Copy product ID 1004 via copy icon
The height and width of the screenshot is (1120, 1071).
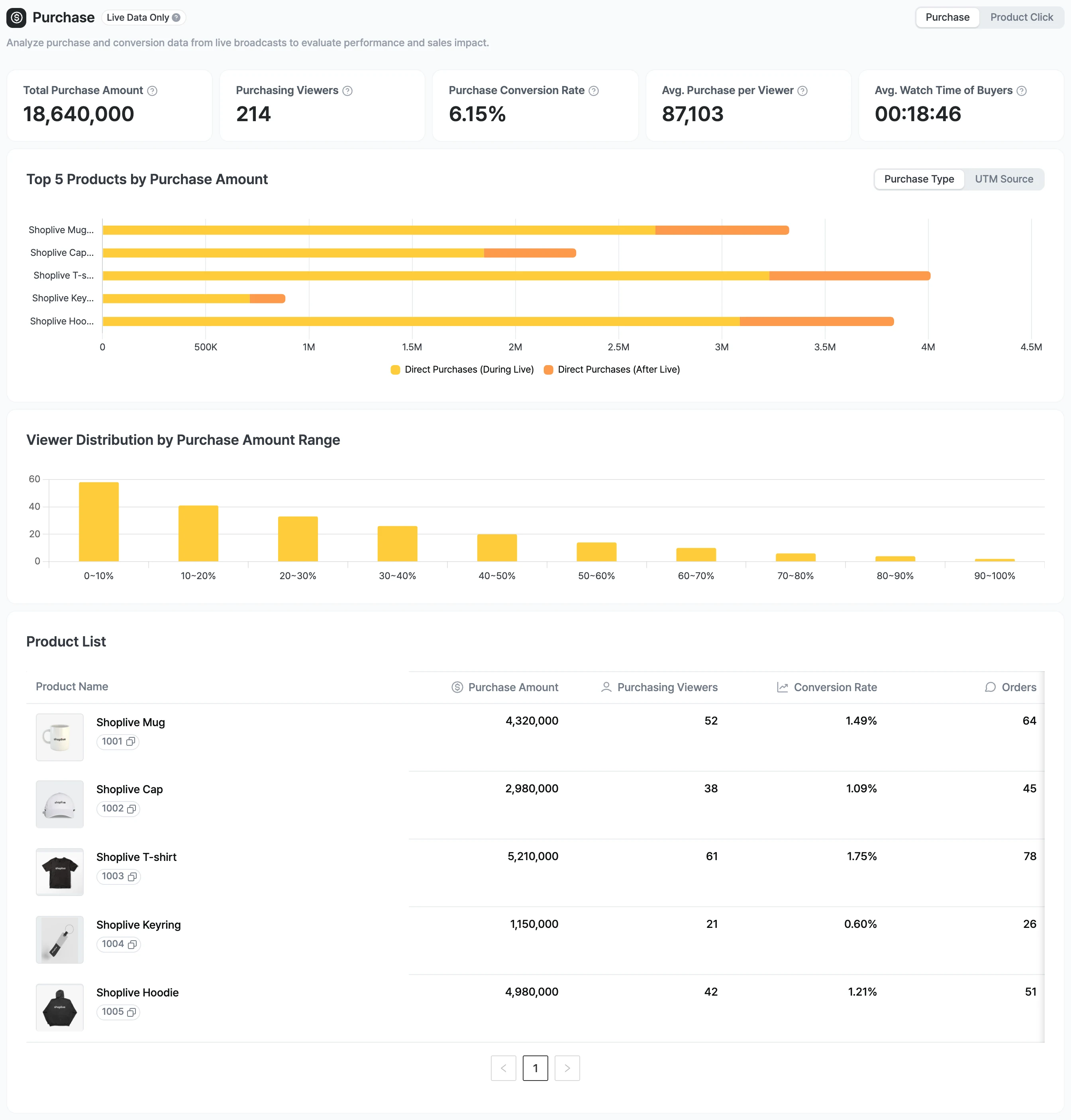(132, 945)
